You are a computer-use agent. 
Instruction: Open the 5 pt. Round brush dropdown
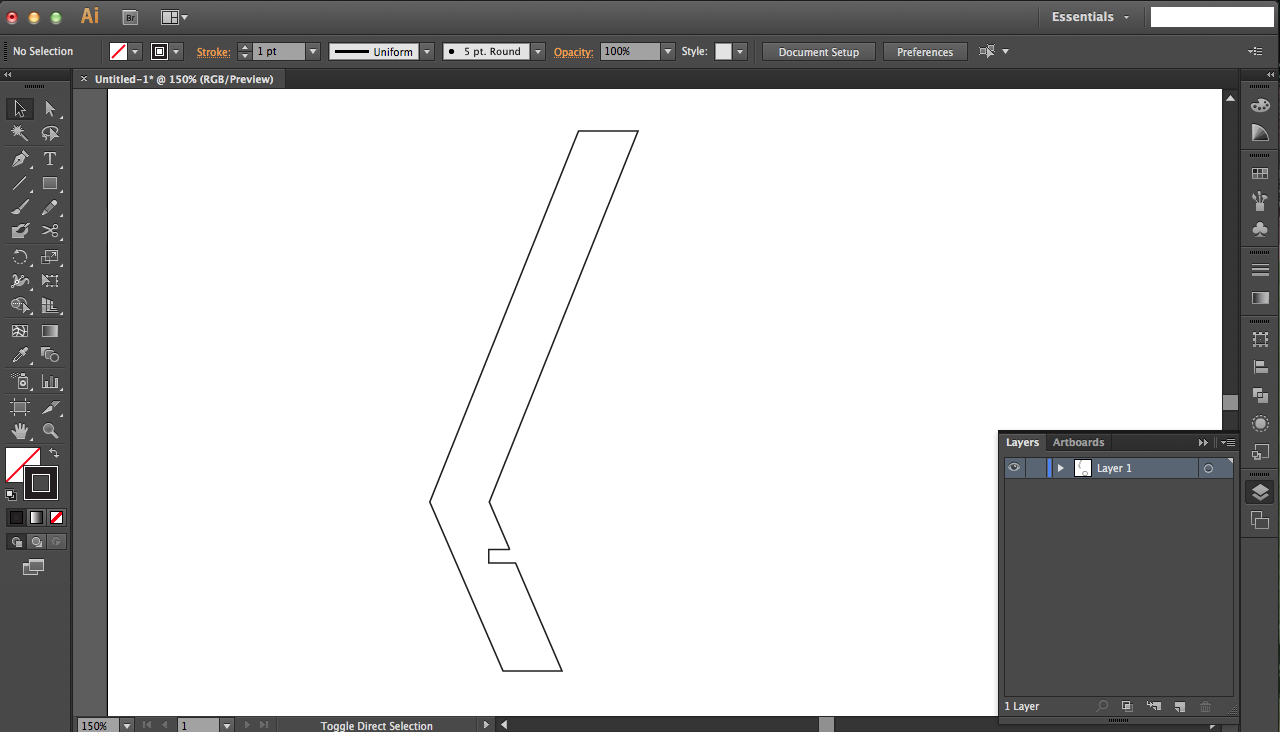(538, 51)
